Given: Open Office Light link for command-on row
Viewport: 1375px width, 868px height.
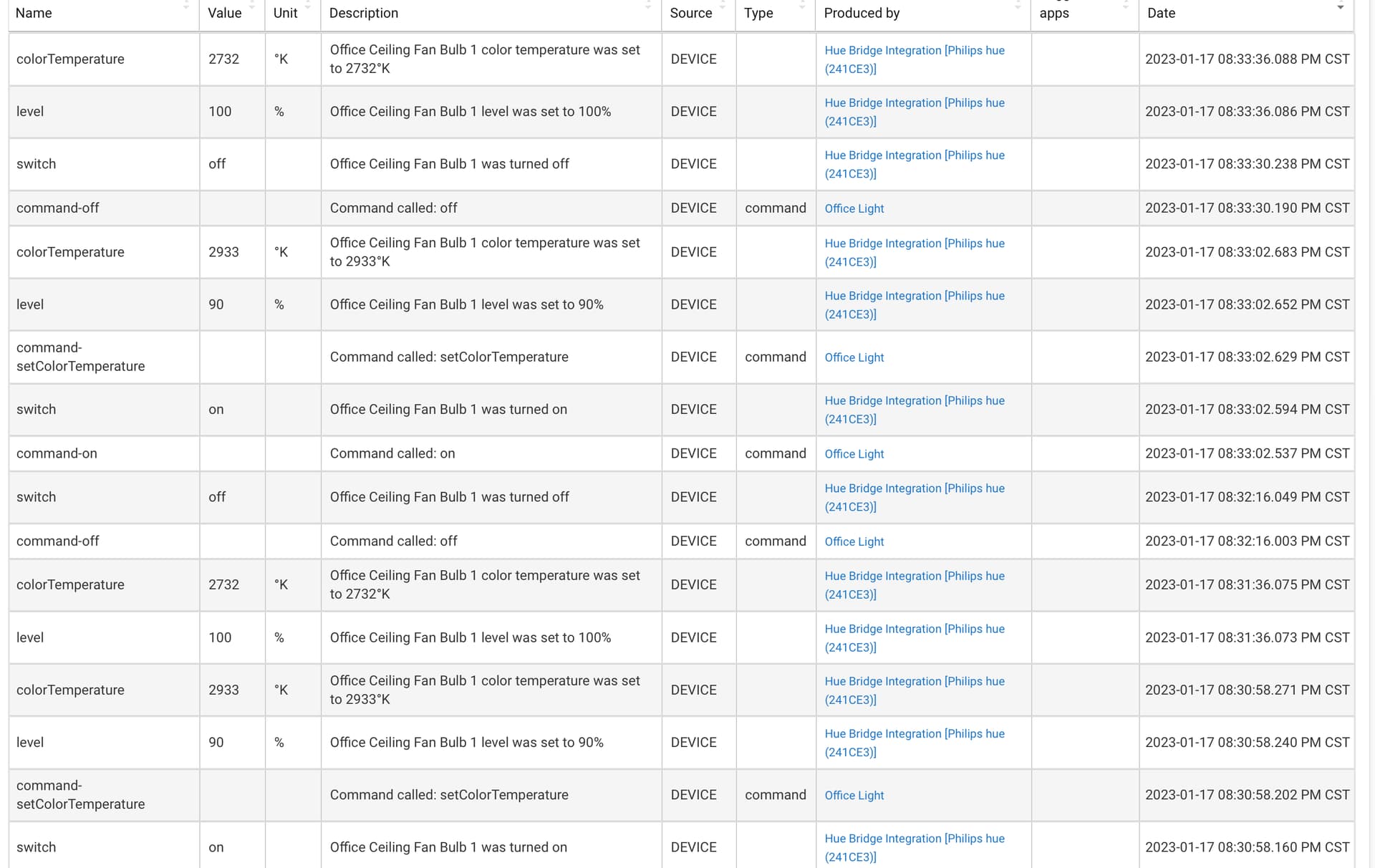Looking at the screenshot, I should tap(854, 454).
